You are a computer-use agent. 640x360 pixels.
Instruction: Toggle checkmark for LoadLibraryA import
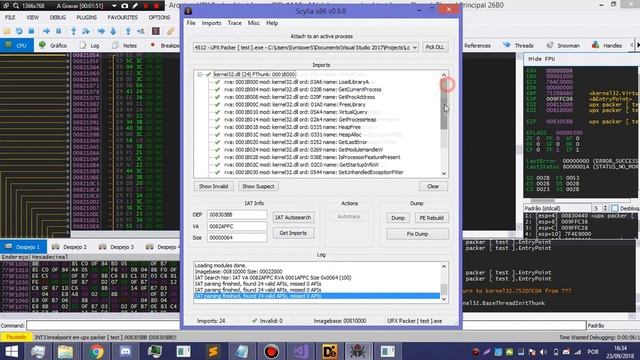pyautogui.click(x=218, y=82)
